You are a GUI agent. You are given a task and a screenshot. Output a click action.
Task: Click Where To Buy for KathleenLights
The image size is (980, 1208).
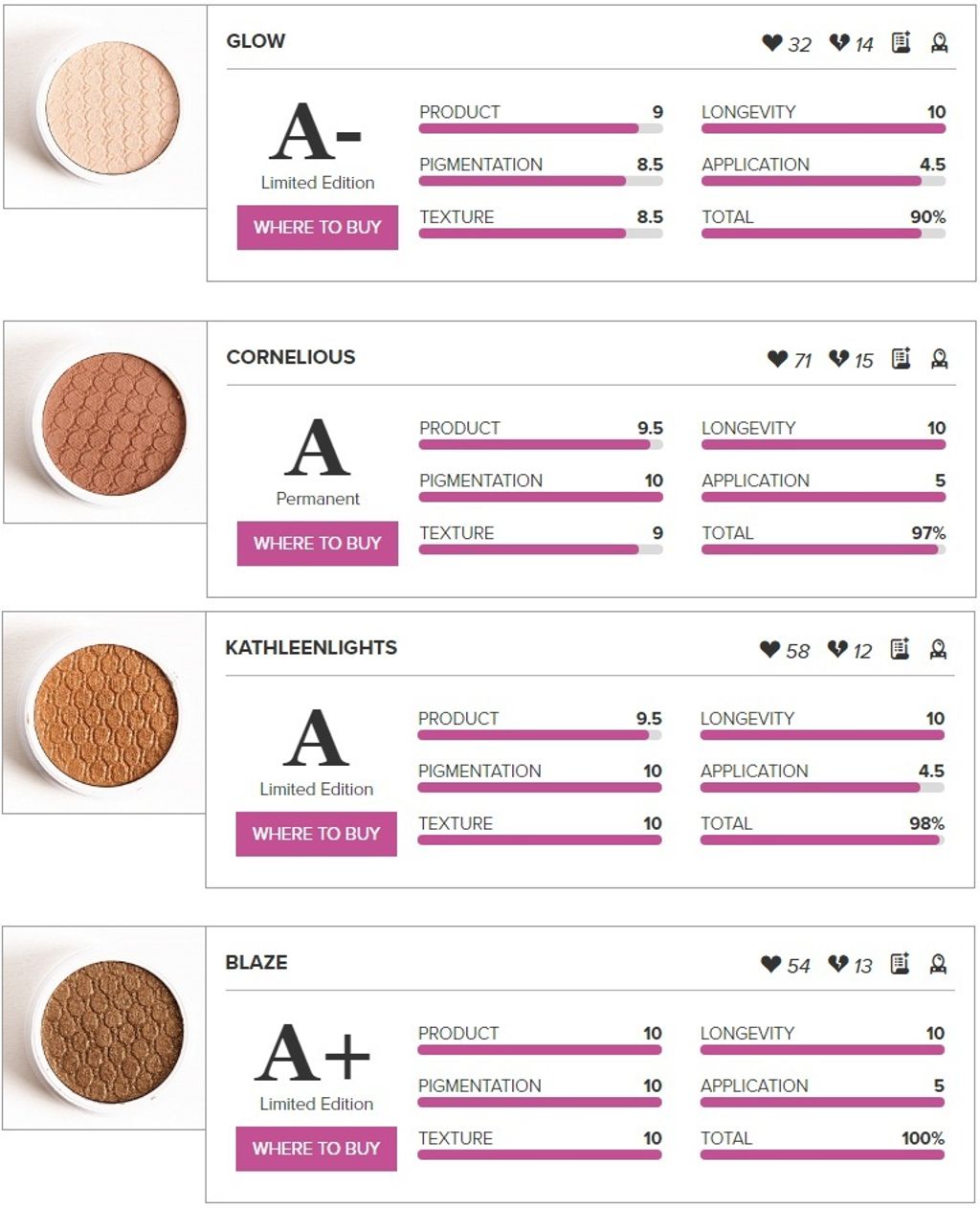point(317,834)
